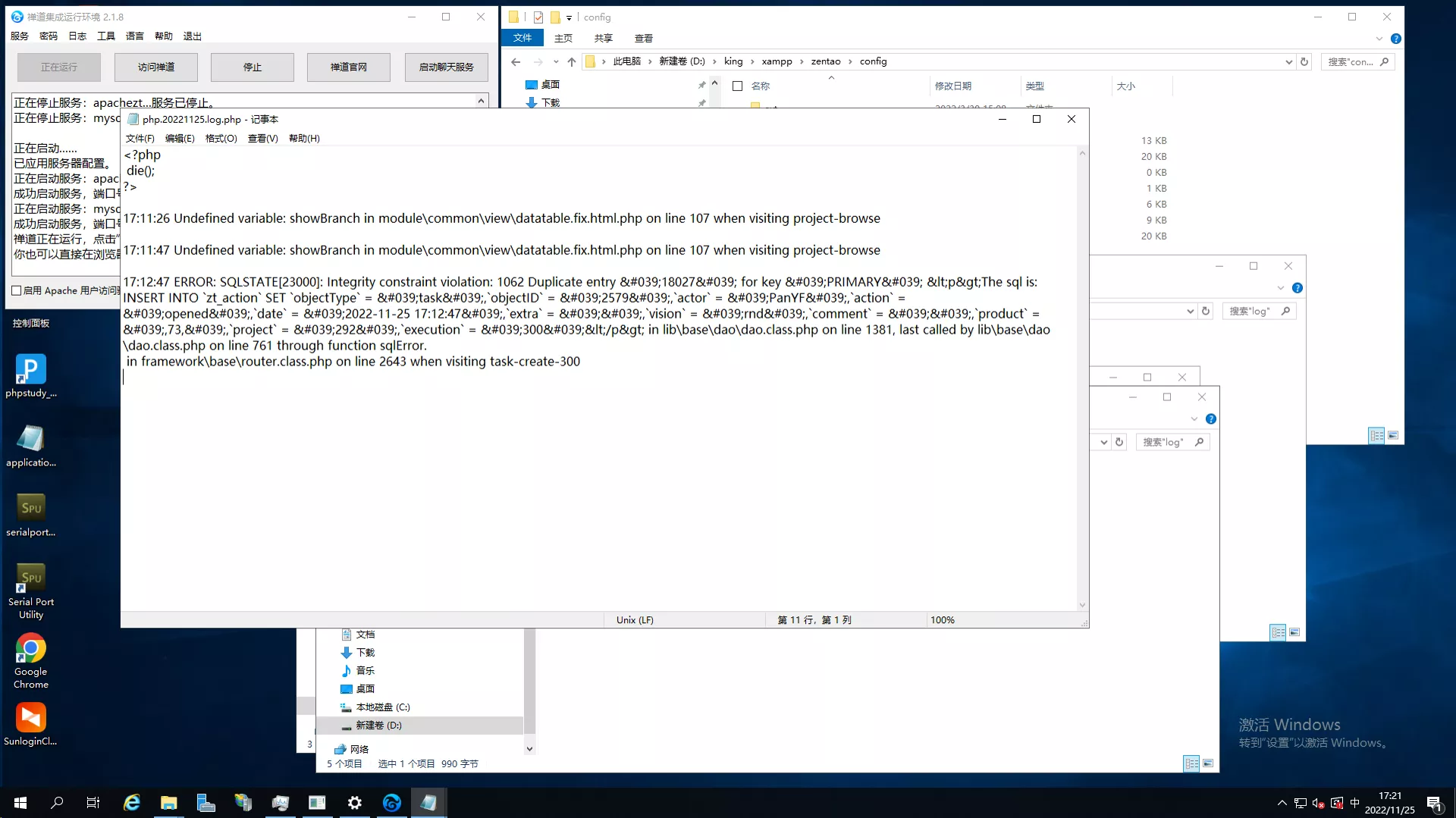The image size is (1456, 818).
Task: Open Settings gear on taskbar
Action: 354,802
